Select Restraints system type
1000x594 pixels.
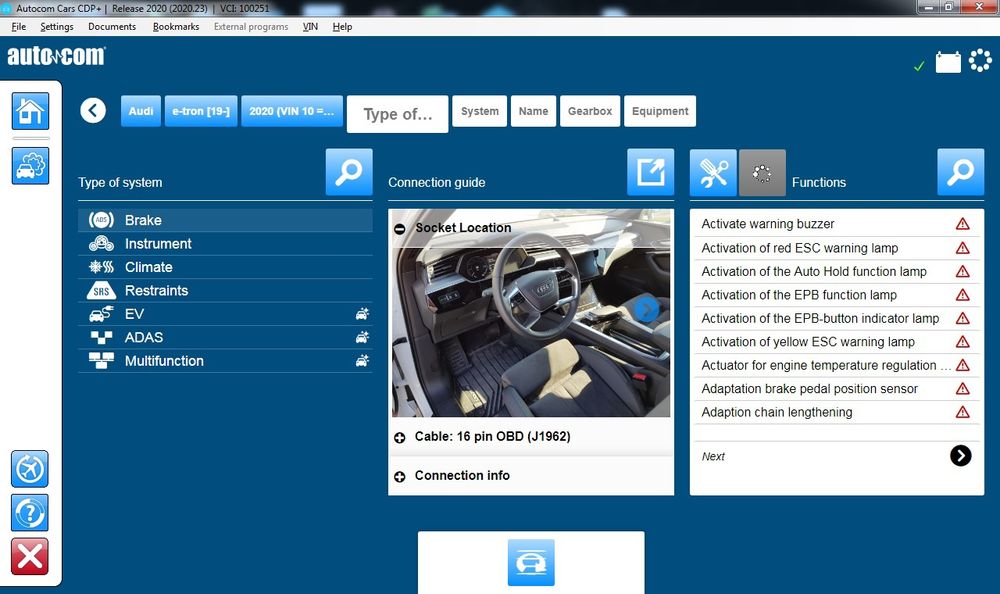[225, 291]
